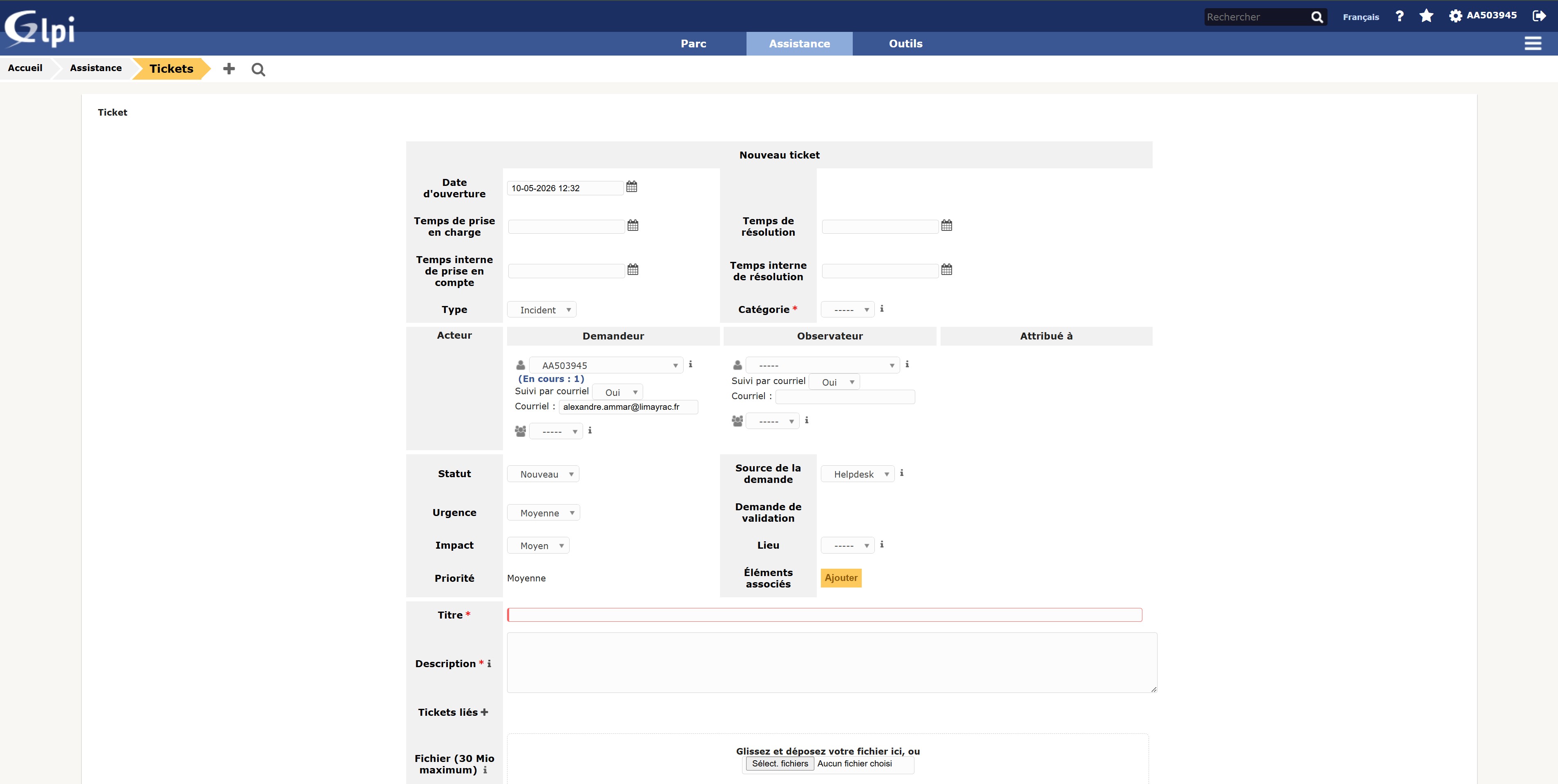Screen dimensions: 1558x784
Task: Open Source de la demande Helpdesk dropdown
Action: point(858,474)
